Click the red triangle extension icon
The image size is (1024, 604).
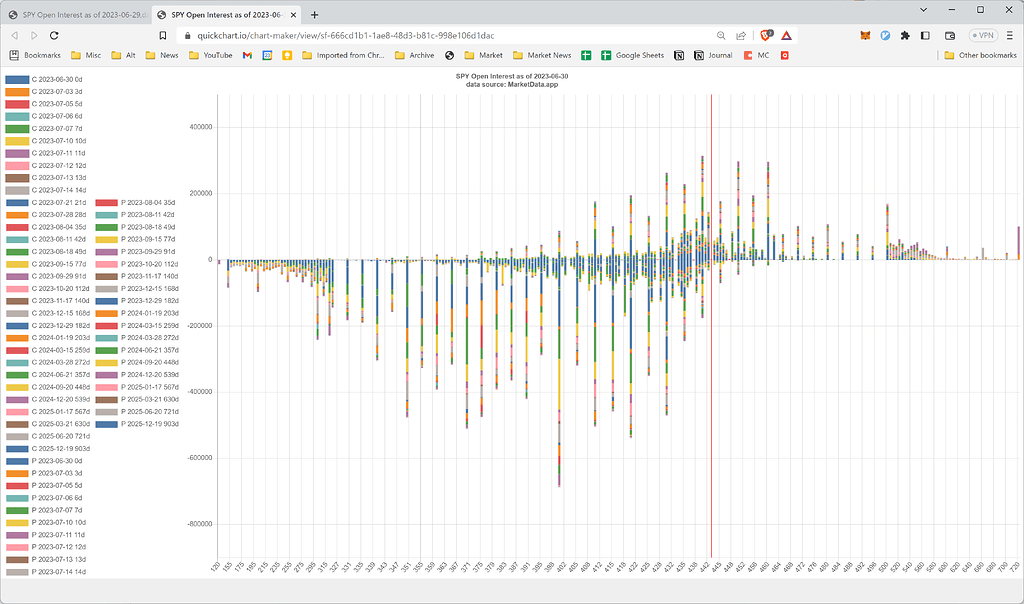click(786, 34)
